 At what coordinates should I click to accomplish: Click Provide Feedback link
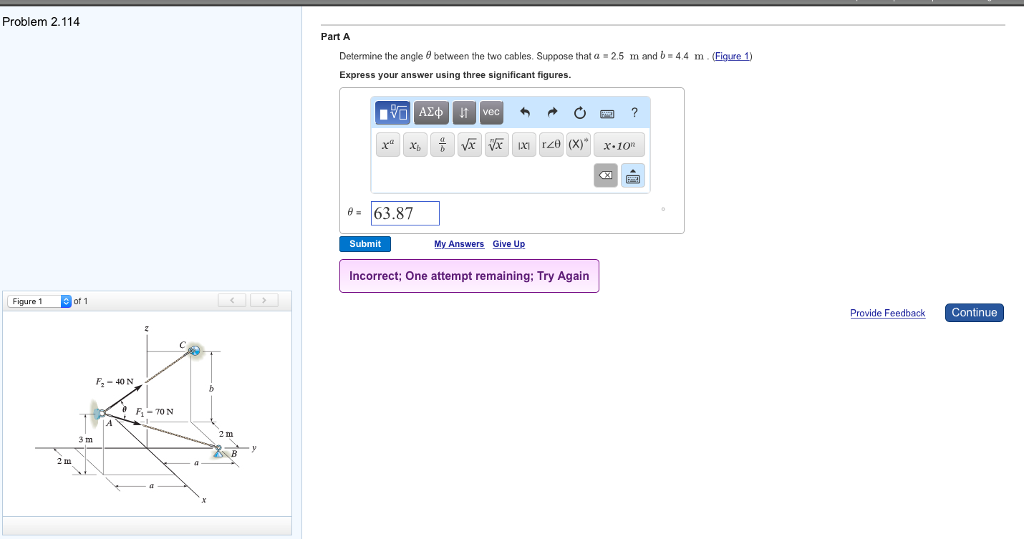click(888, 313)
